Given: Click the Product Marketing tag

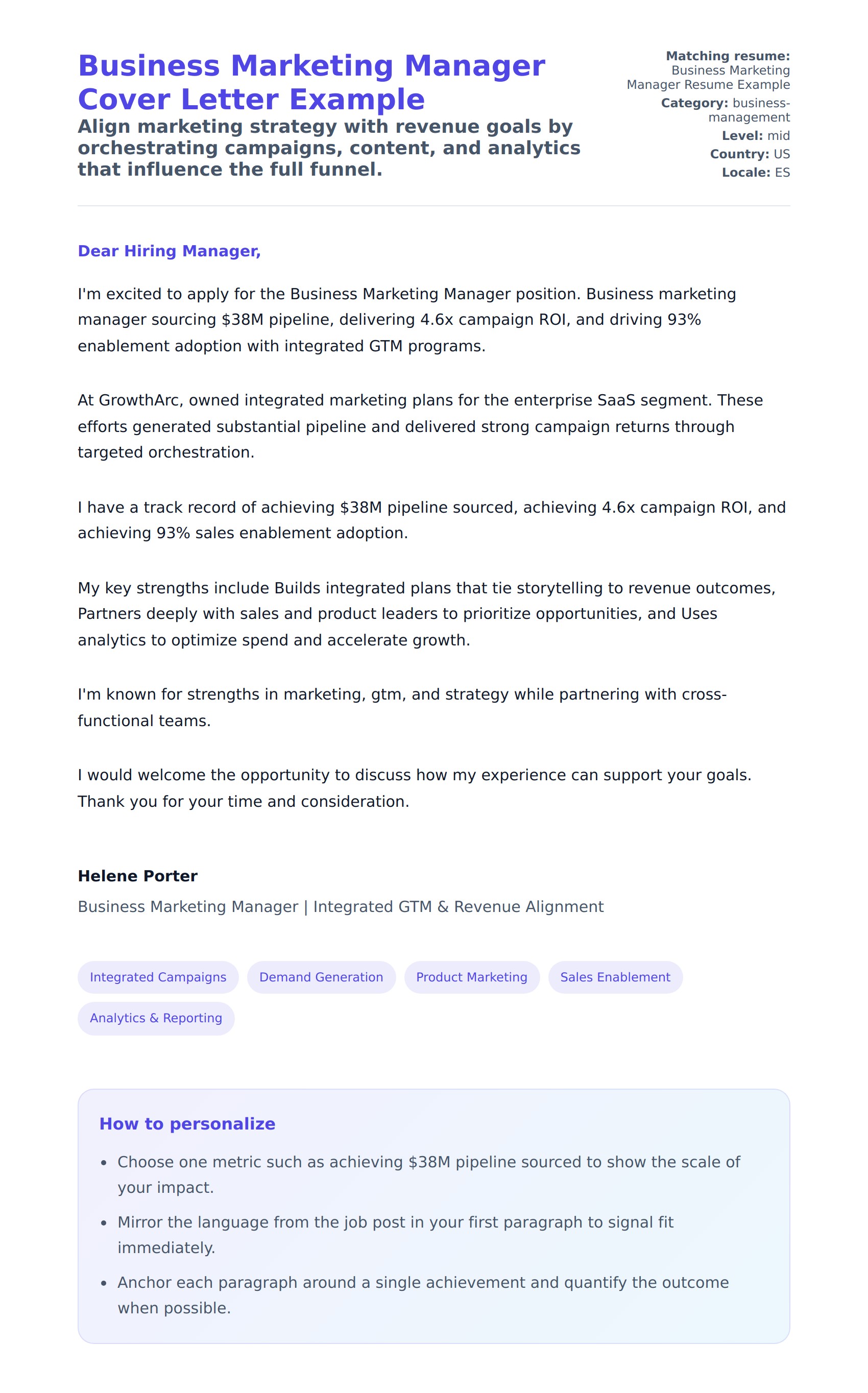Looking at the screenshot, I should pyautogui.click(x=471, y=977).
